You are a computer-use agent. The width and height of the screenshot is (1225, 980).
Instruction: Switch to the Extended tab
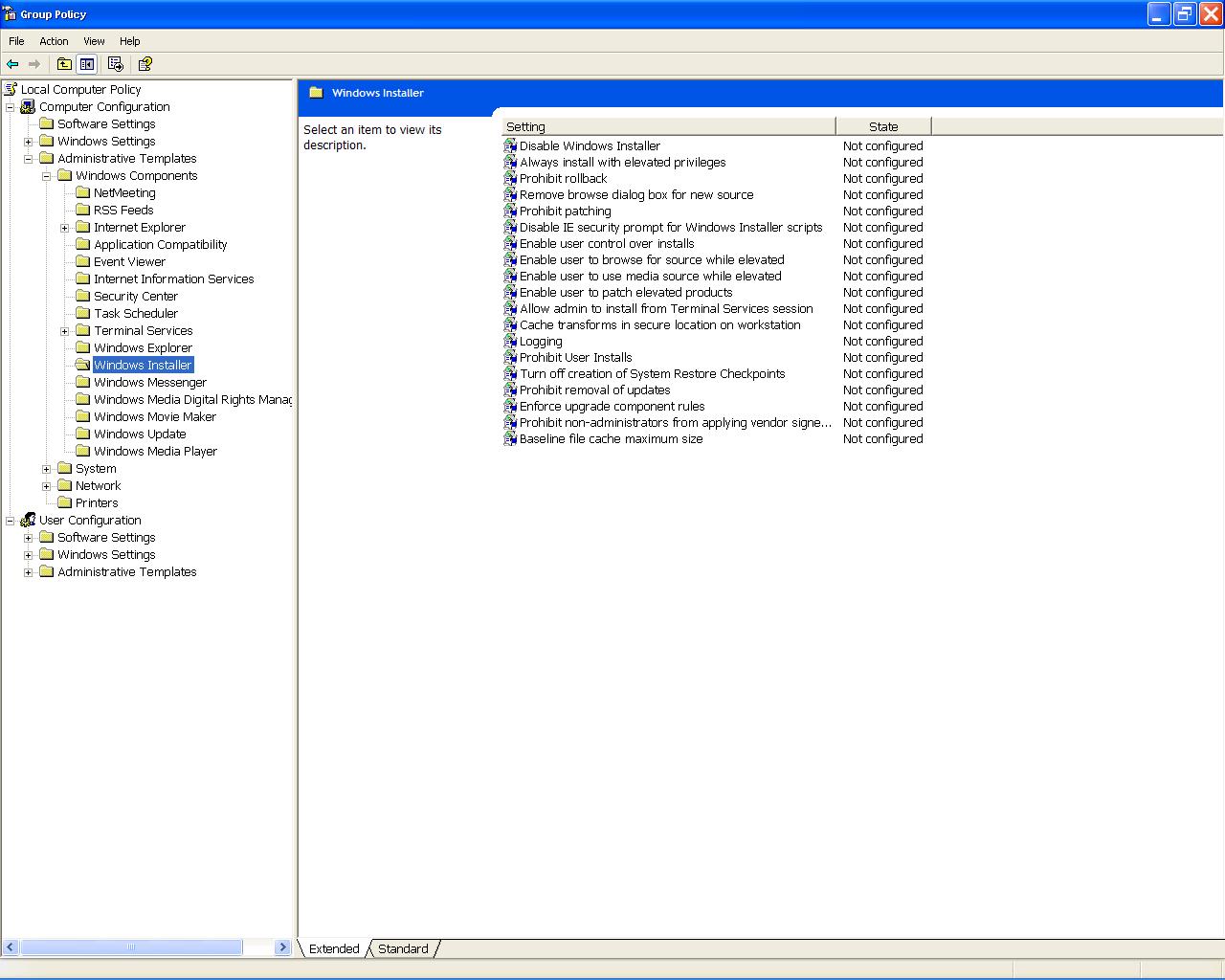click(334, 948)
